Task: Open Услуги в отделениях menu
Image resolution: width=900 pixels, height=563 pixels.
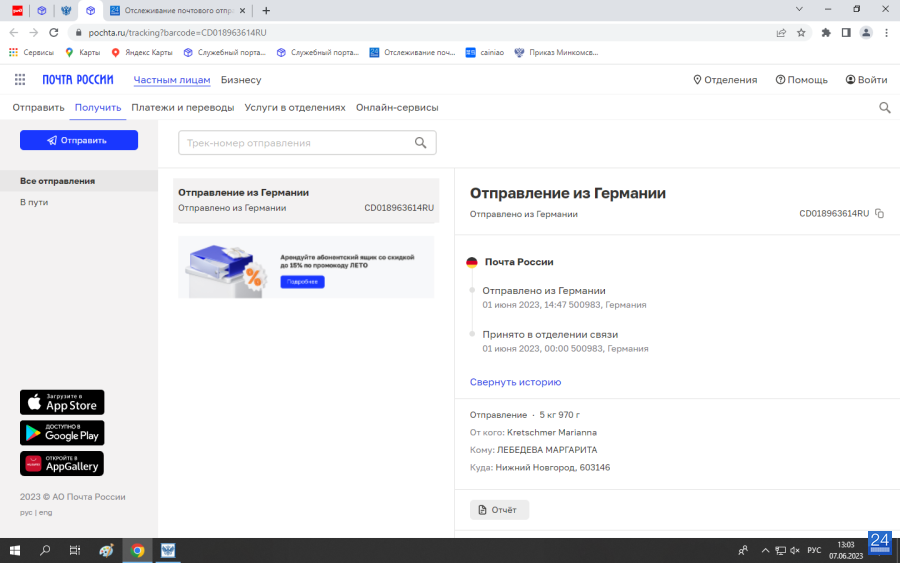Action: (295, 107)
